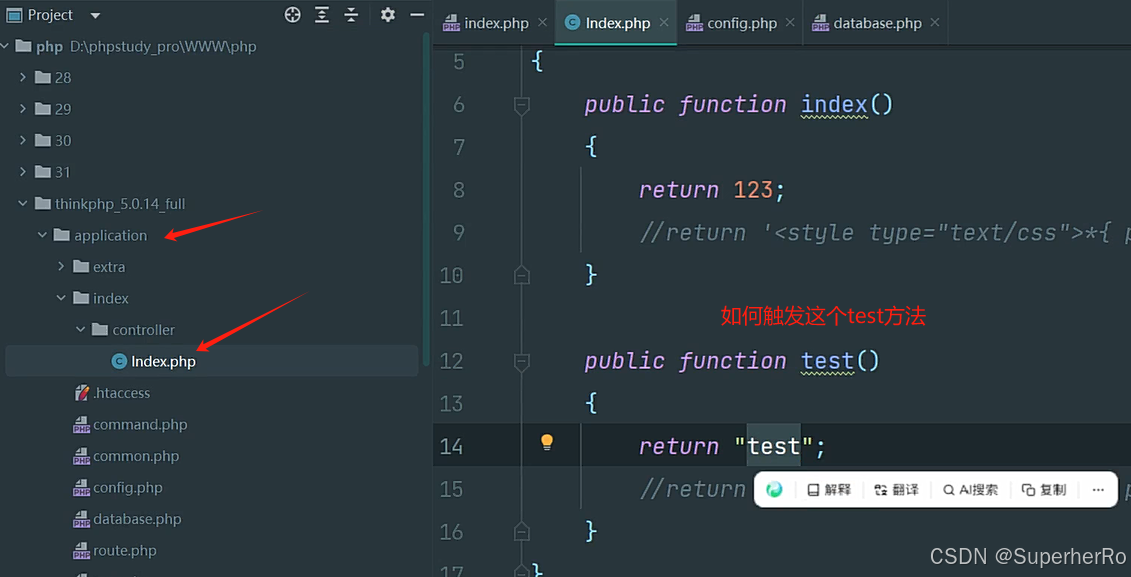Click line number 14 in the gutter
The width and height of the screenshot is (1131, 577).
tap(451, 446)
